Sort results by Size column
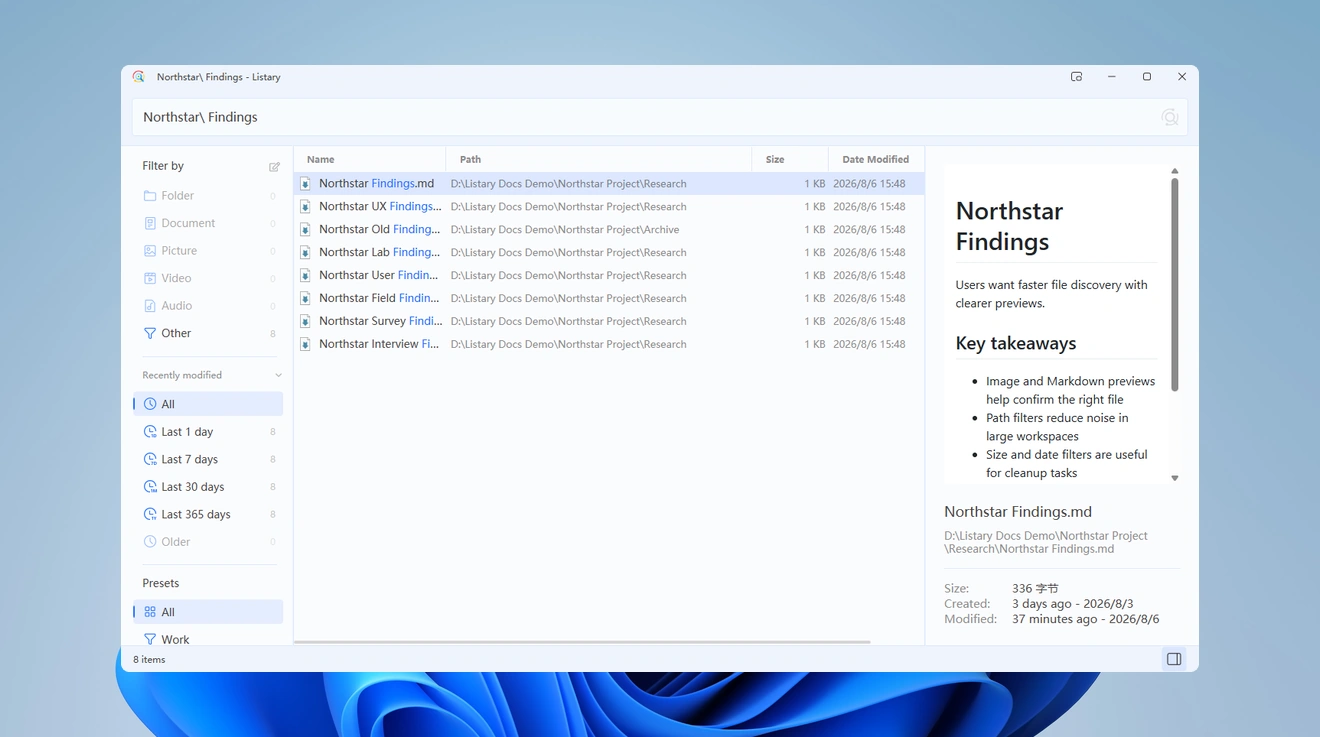Image resolution: width=1320 pixels, height=737 pixels. tap(790, 159)
